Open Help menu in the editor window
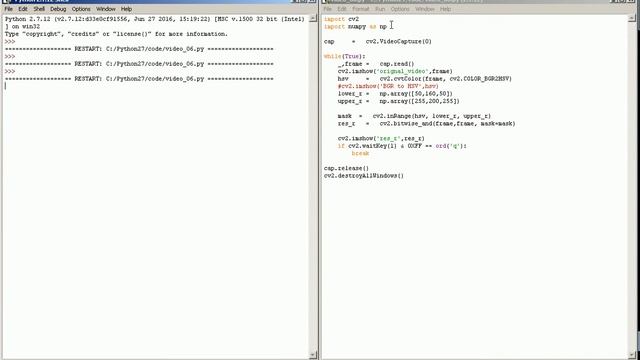 [445, 9]
